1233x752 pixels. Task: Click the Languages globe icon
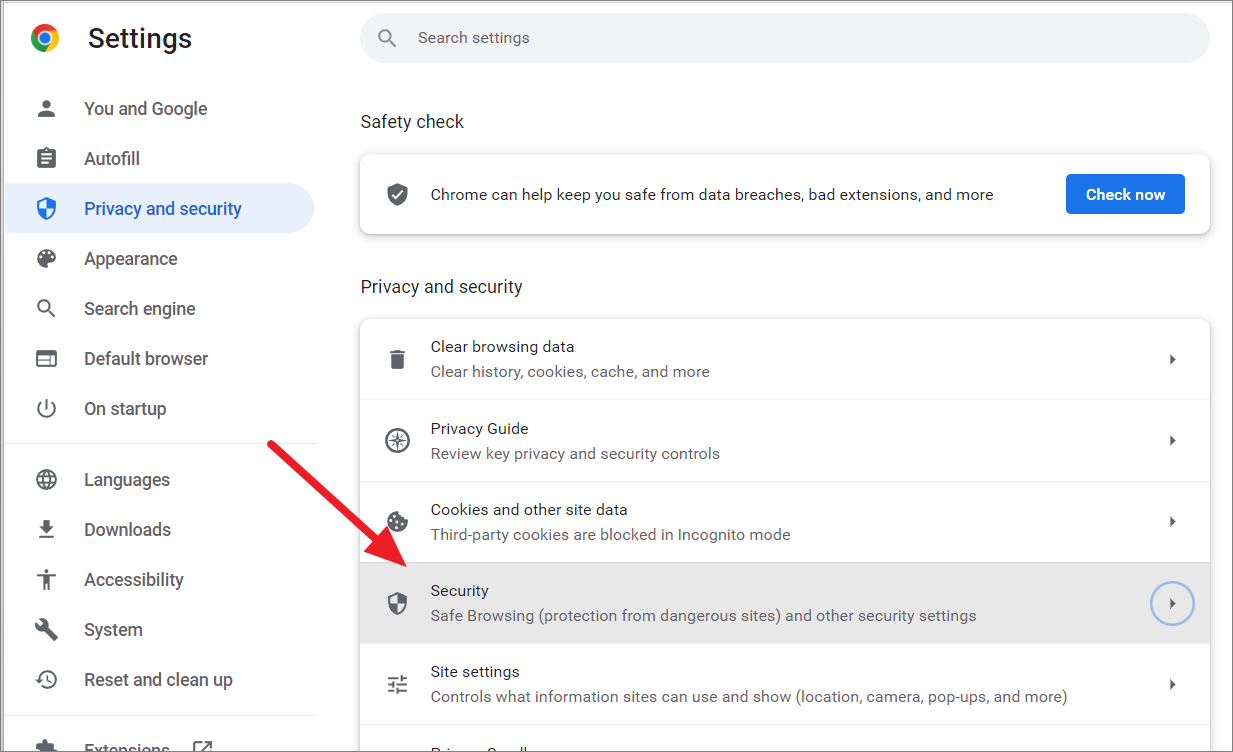46,479
